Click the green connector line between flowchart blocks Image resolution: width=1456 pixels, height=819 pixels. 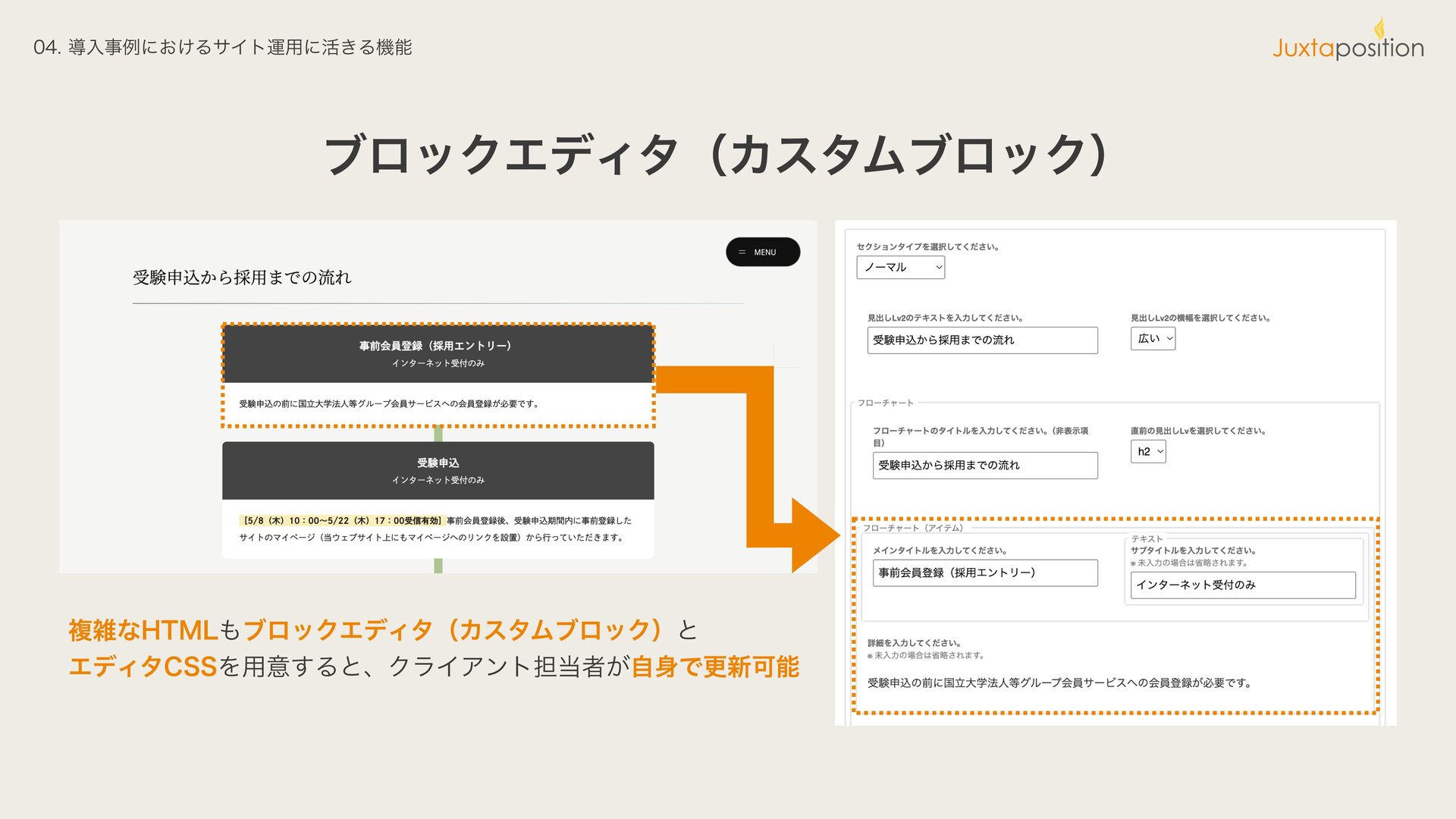tap(438, 433)
